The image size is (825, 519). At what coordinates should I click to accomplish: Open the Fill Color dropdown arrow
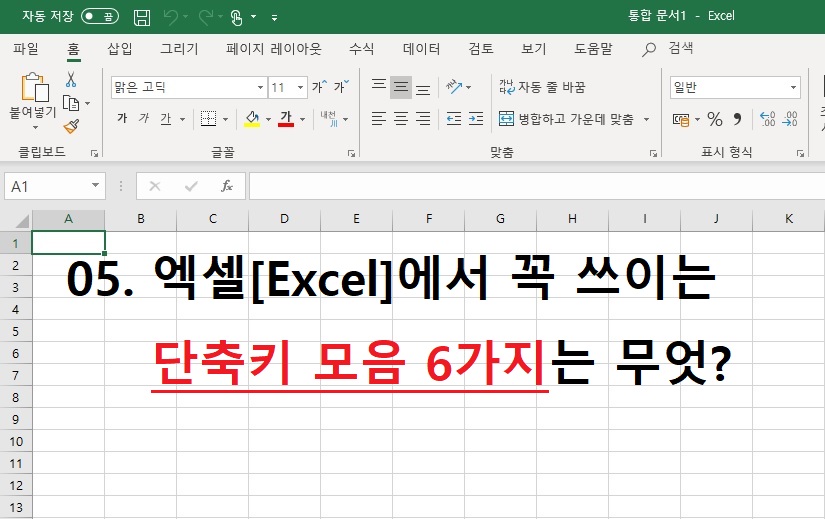point(268,119)
